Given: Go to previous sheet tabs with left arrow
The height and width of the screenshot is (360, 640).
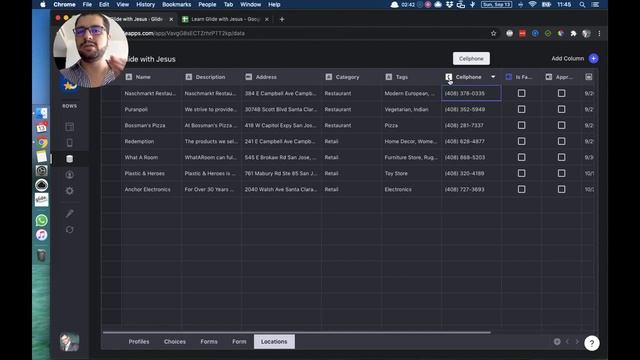Looking at the screenshot, I should (x=567, y=342).
